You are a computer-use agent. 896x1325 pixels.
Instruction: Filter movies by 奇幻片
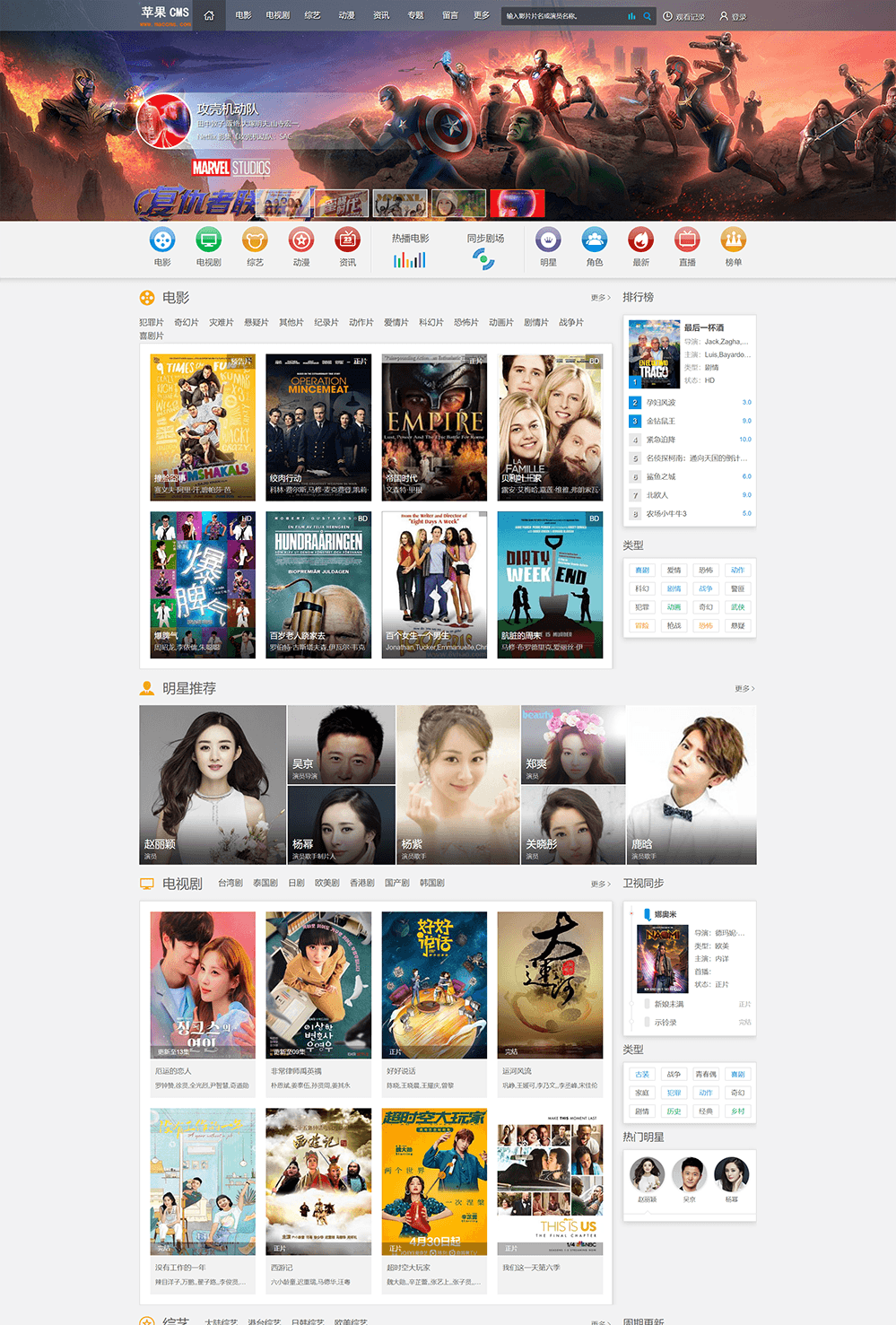click(187, 322)
